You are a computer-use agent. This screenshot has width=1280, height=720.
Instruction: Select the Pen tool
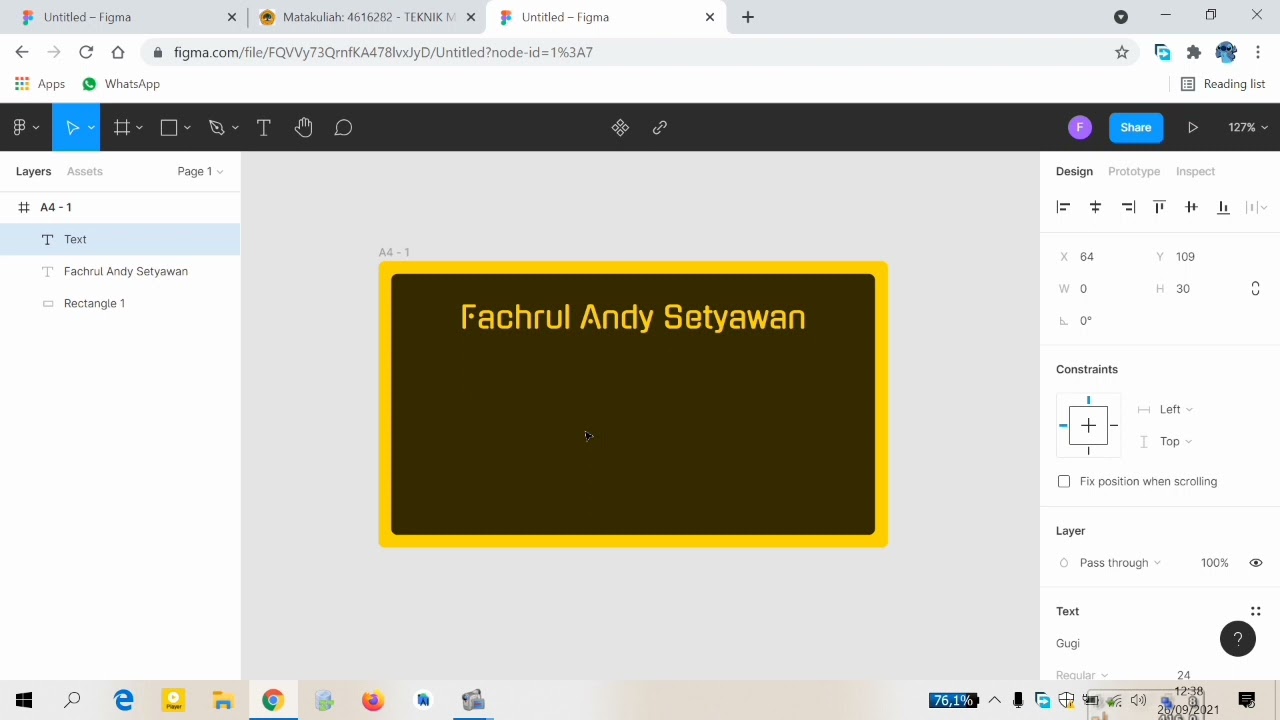[x=216, y=127]
